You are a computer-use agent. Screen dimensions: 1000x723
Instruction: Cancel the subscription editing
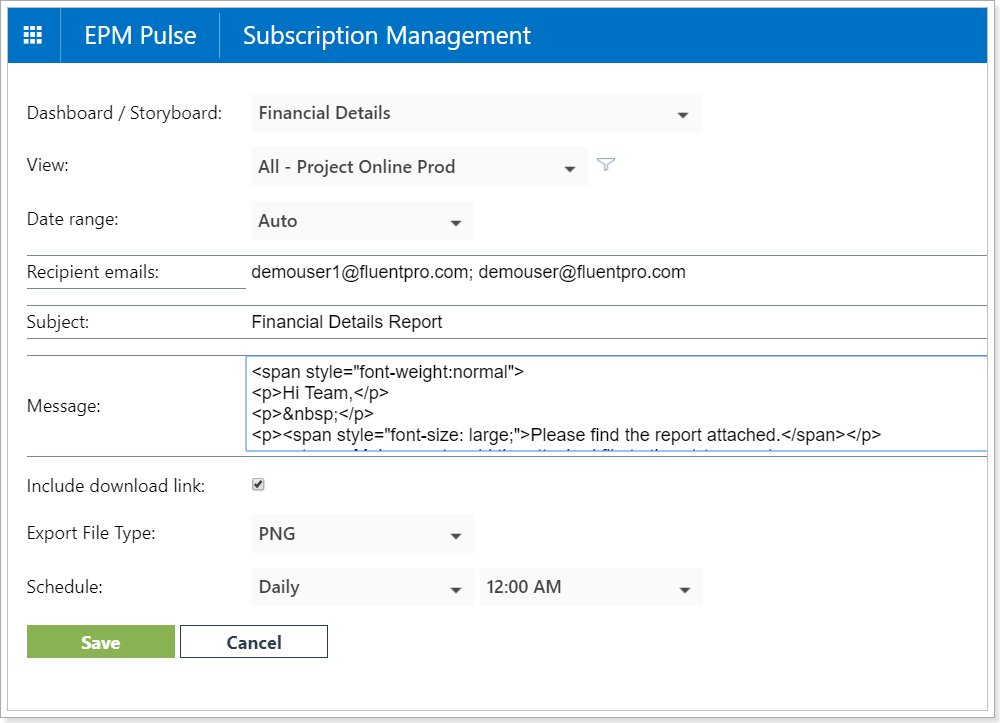(x=254, y=641)
